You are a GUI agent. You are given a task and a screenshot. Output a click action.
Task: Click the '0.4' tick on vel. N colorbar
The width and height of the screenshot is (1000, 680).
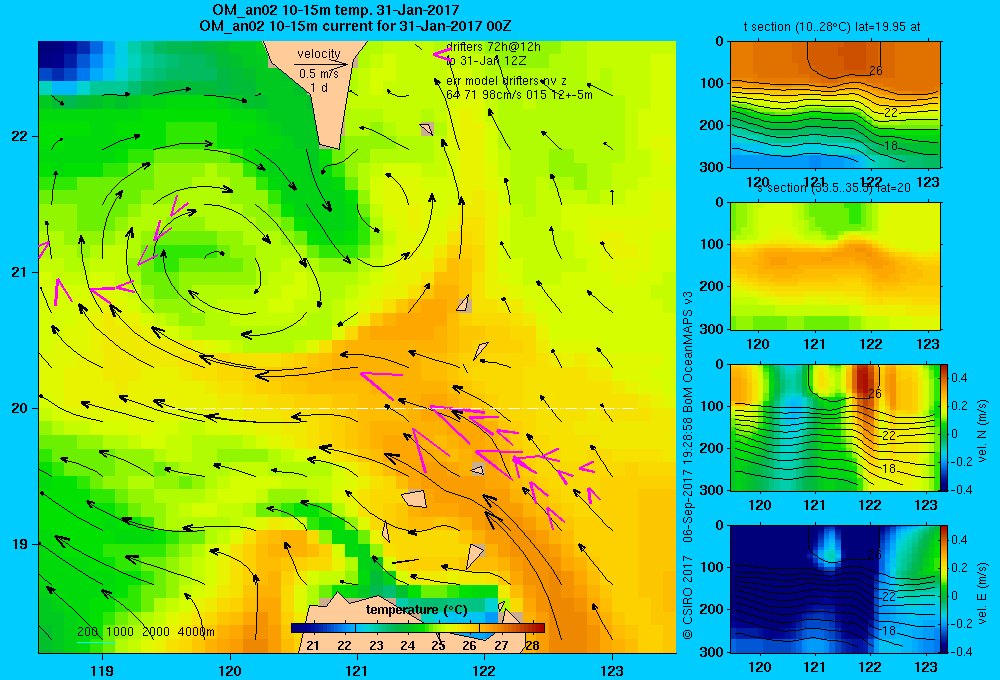pos(959,378)
